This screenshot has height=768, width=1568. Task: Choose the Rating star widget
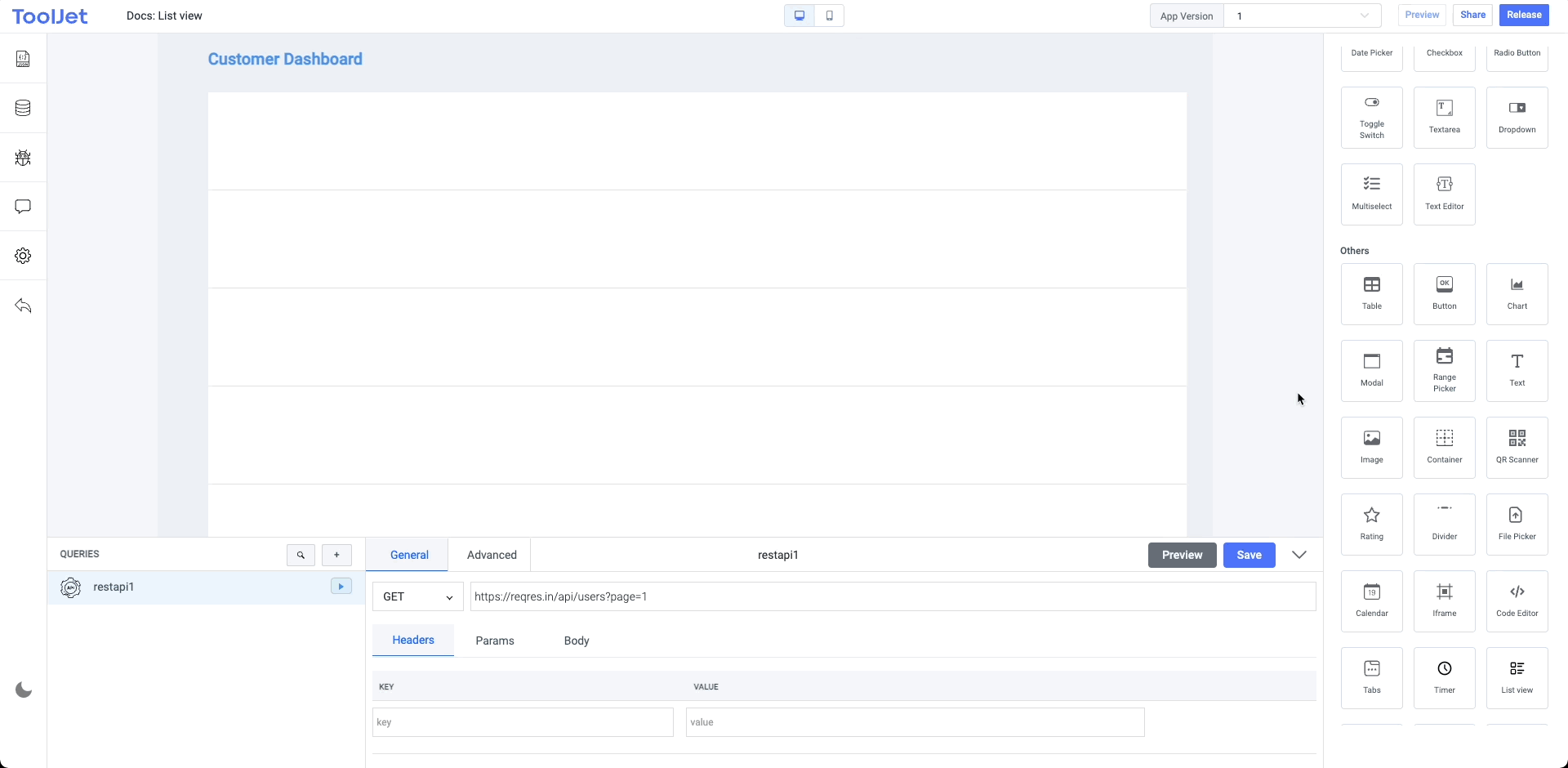(x=1371, y=524)
